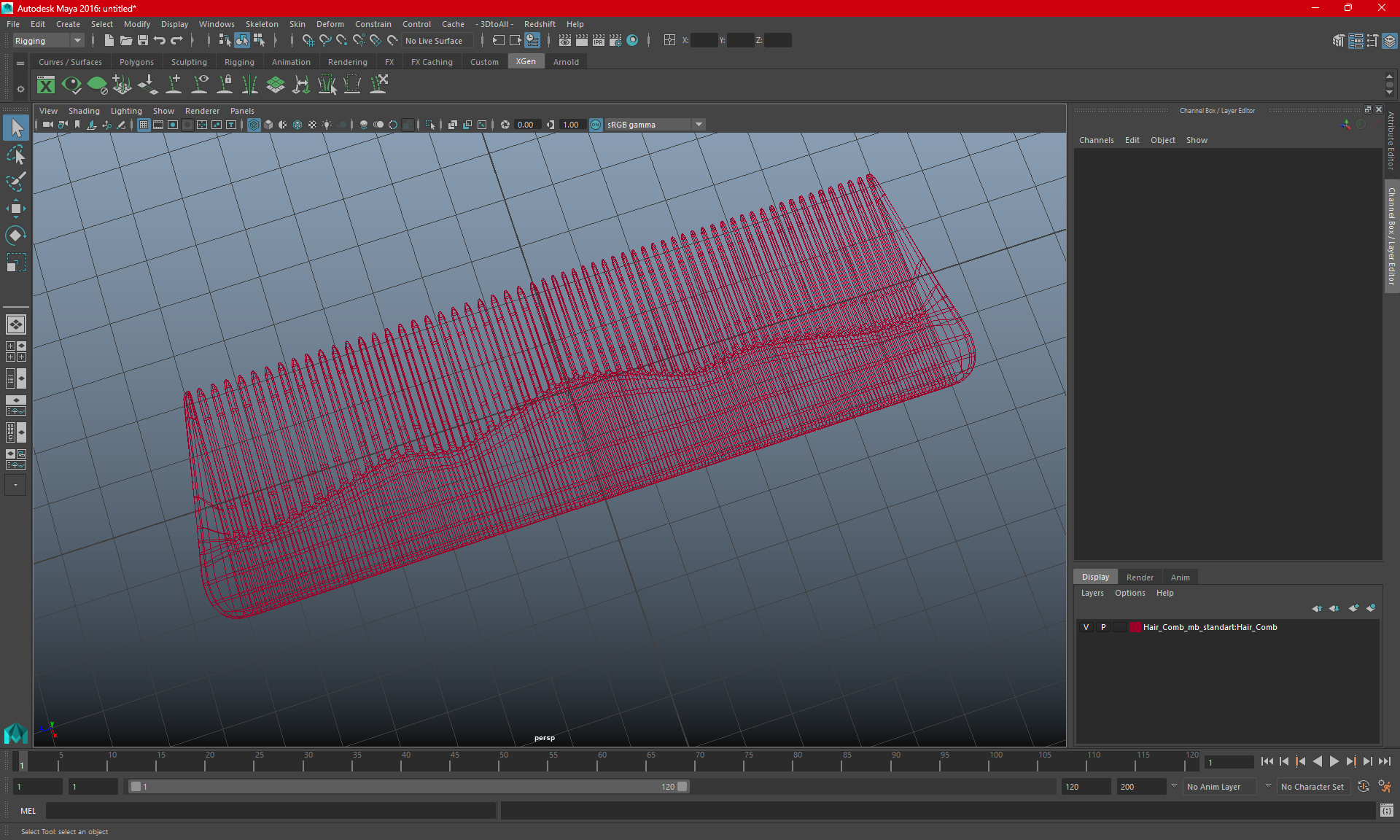Toggle Auto keyframe button

coord(1364,787)
